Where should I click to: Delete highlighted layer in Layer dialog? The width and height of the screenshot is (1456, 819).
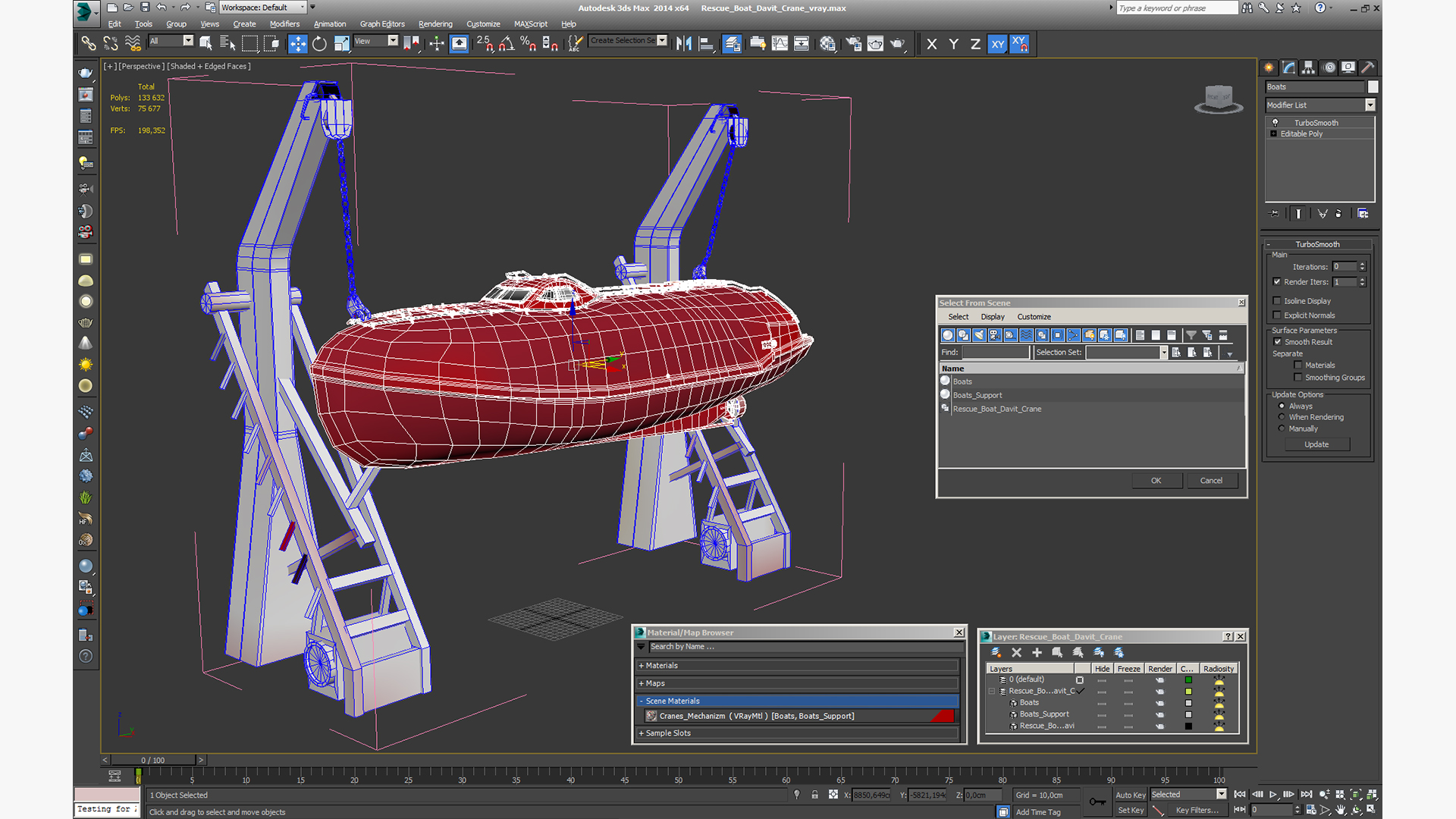(1016, 652)
